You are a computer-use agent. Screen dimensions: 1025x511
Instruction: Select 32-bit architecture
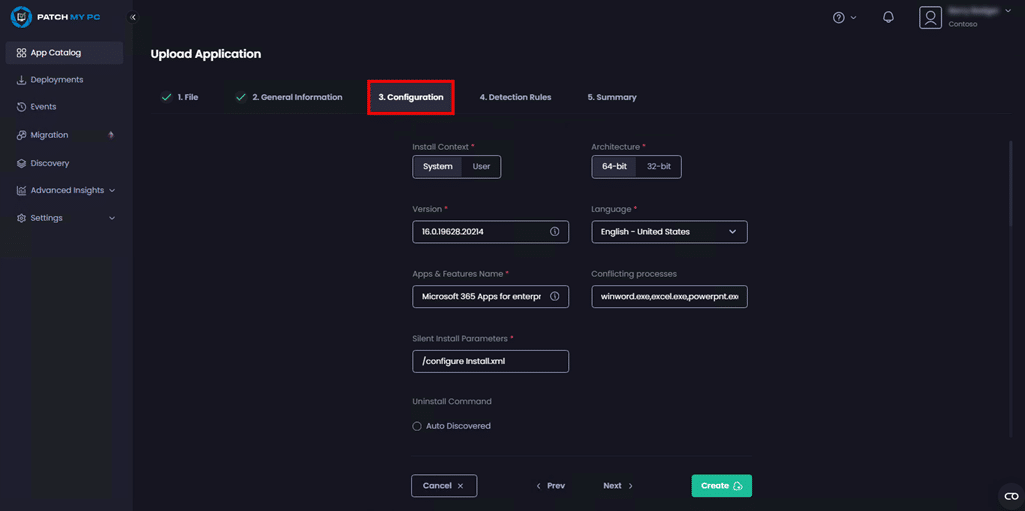(x=658, y=167)
